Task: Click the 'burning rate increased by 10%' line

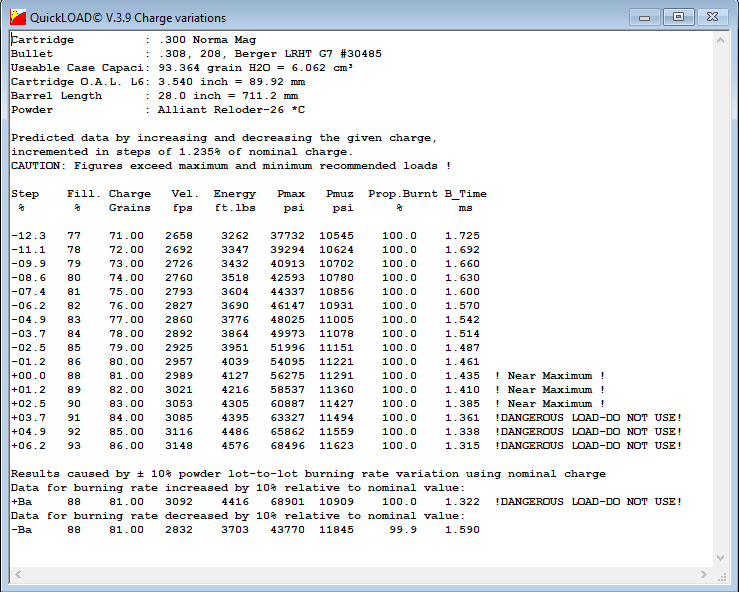Action: (x=238, y=488)
